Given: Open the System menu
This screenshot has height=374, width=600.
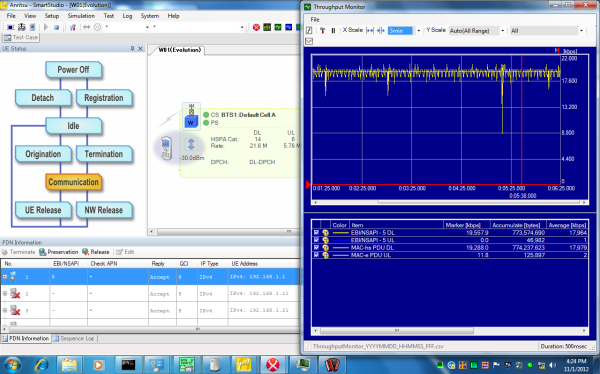Looking at the screenshot, I should tap(150, 16).
